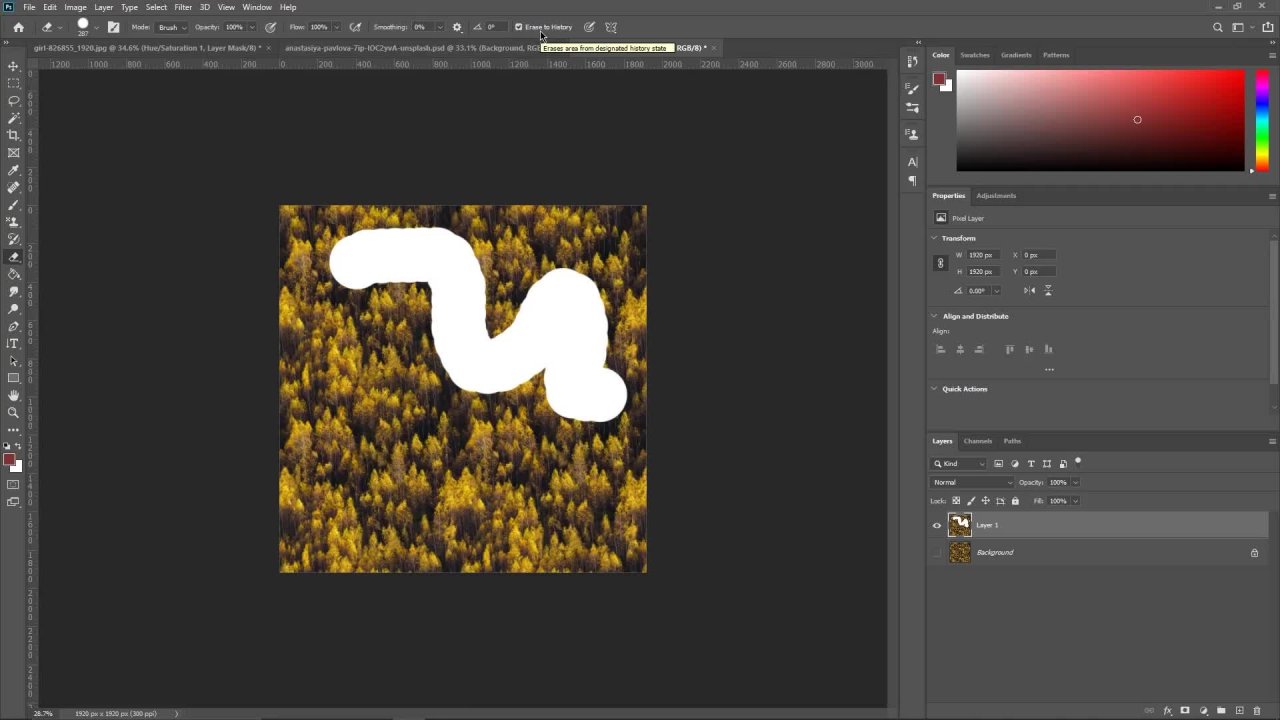1280x720 pixels.
Task: Select the Zoom tool
Action: pyautogui.click(x=13, y=412)
